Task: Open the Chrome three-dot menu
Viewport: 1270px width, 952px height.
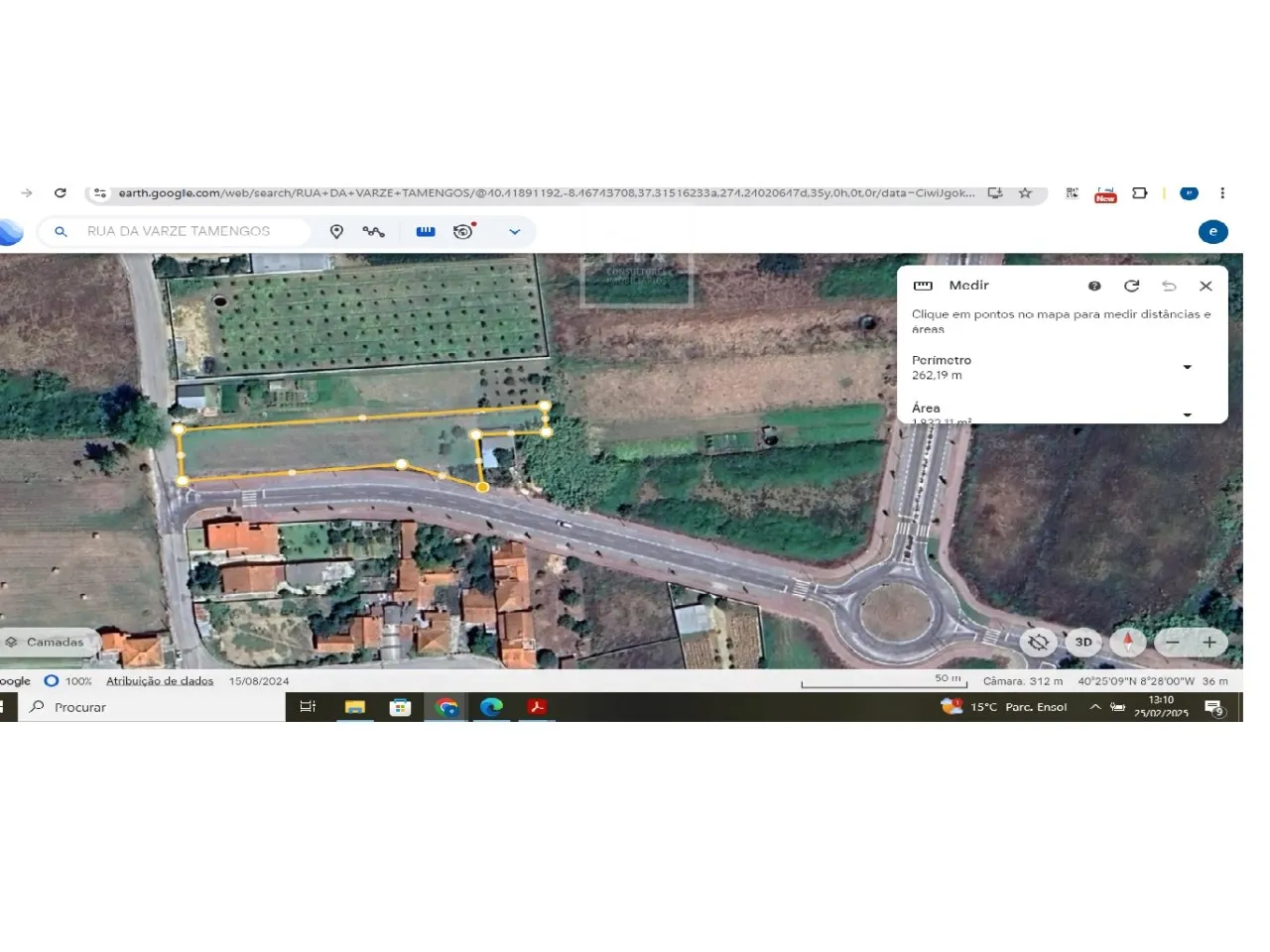Action: (1222, 193)
